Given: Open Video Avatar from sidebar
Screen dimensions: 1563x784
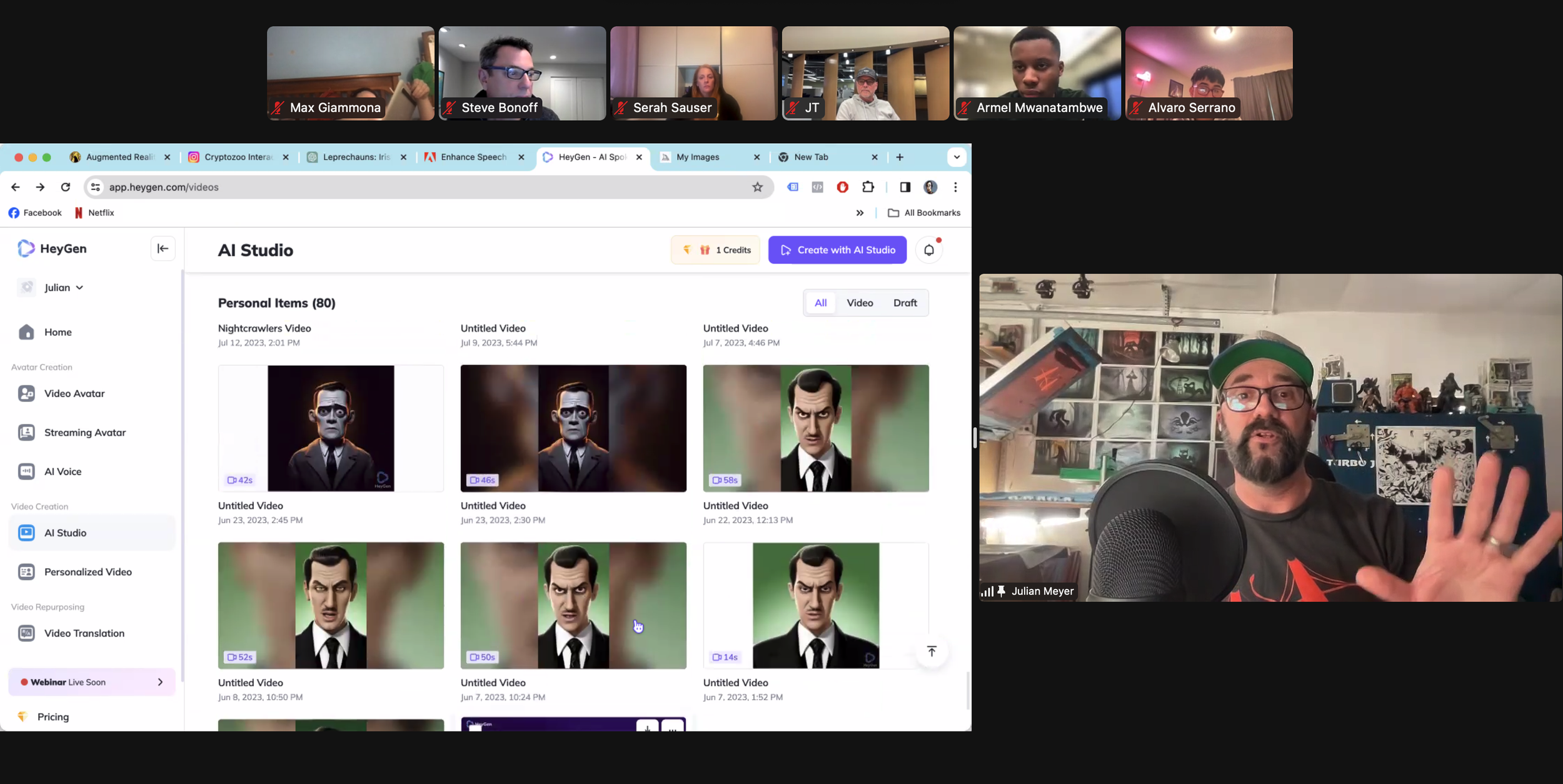Looking at the screenshot, I should [x=74, y=394].
